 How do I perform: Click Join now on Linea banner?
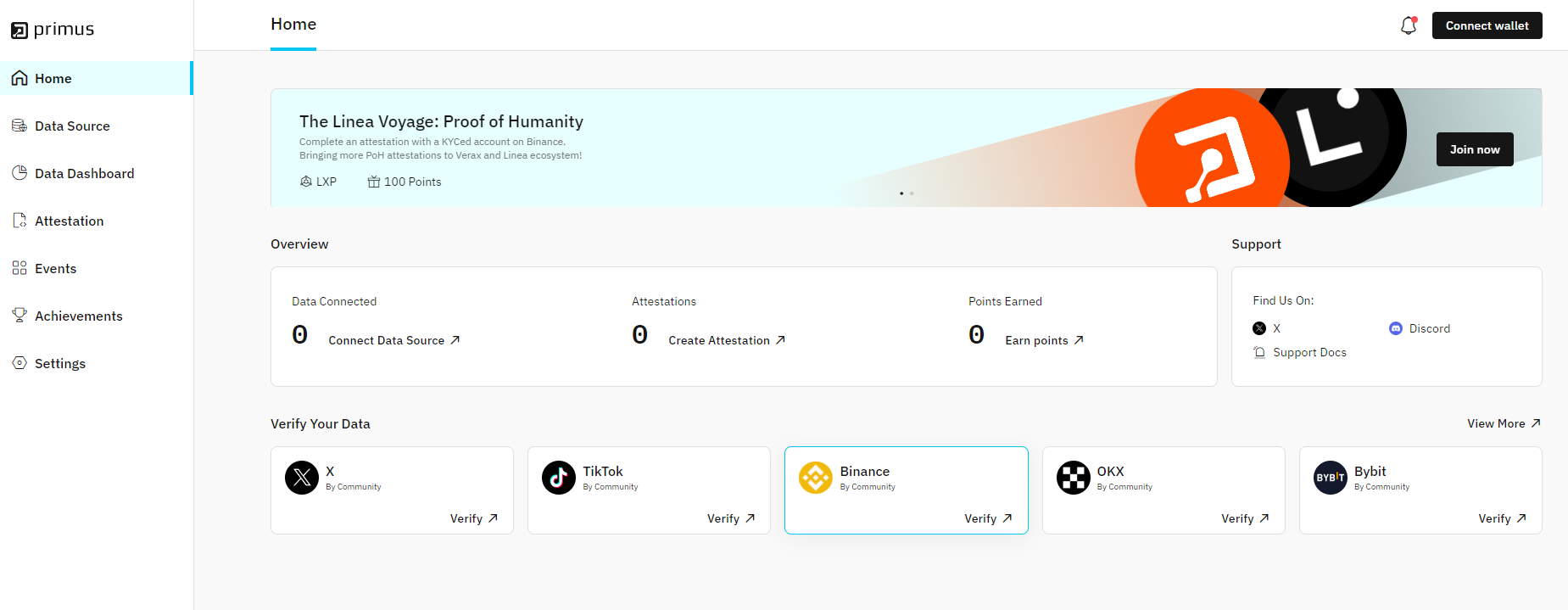pyautogui.click(x=1474, y=149)
